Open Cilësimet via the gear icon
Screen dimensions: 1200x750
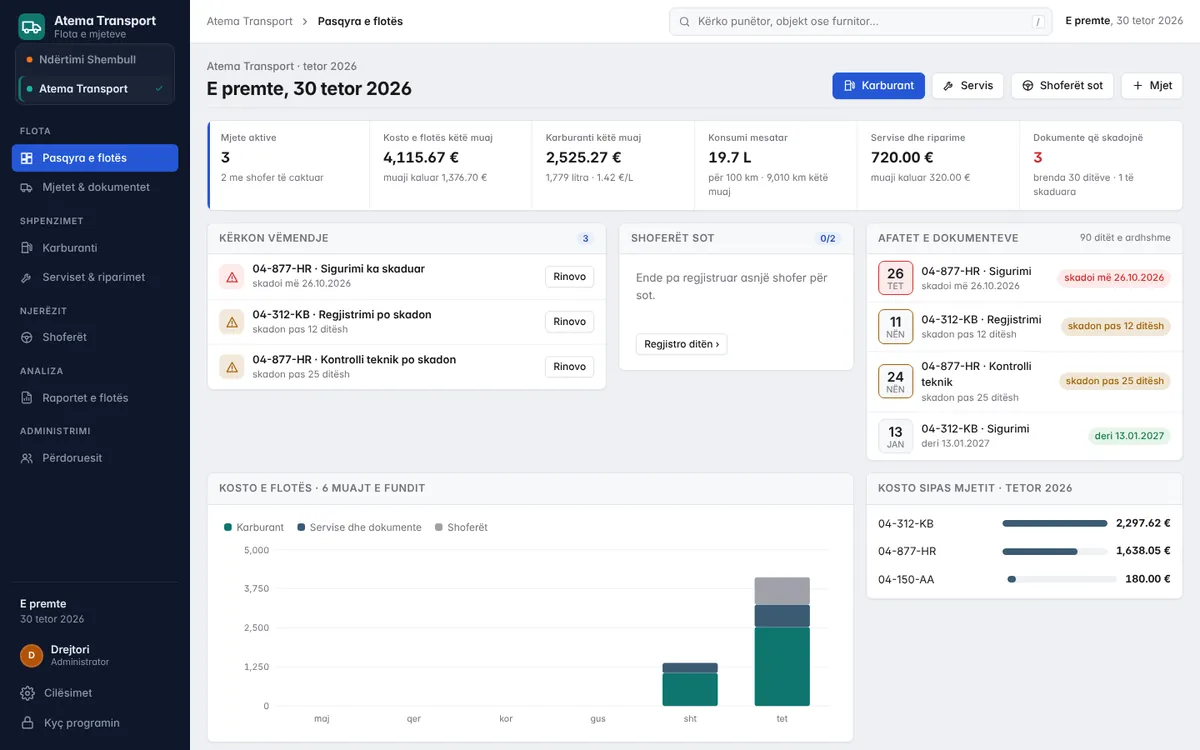(x=27, y=693)
